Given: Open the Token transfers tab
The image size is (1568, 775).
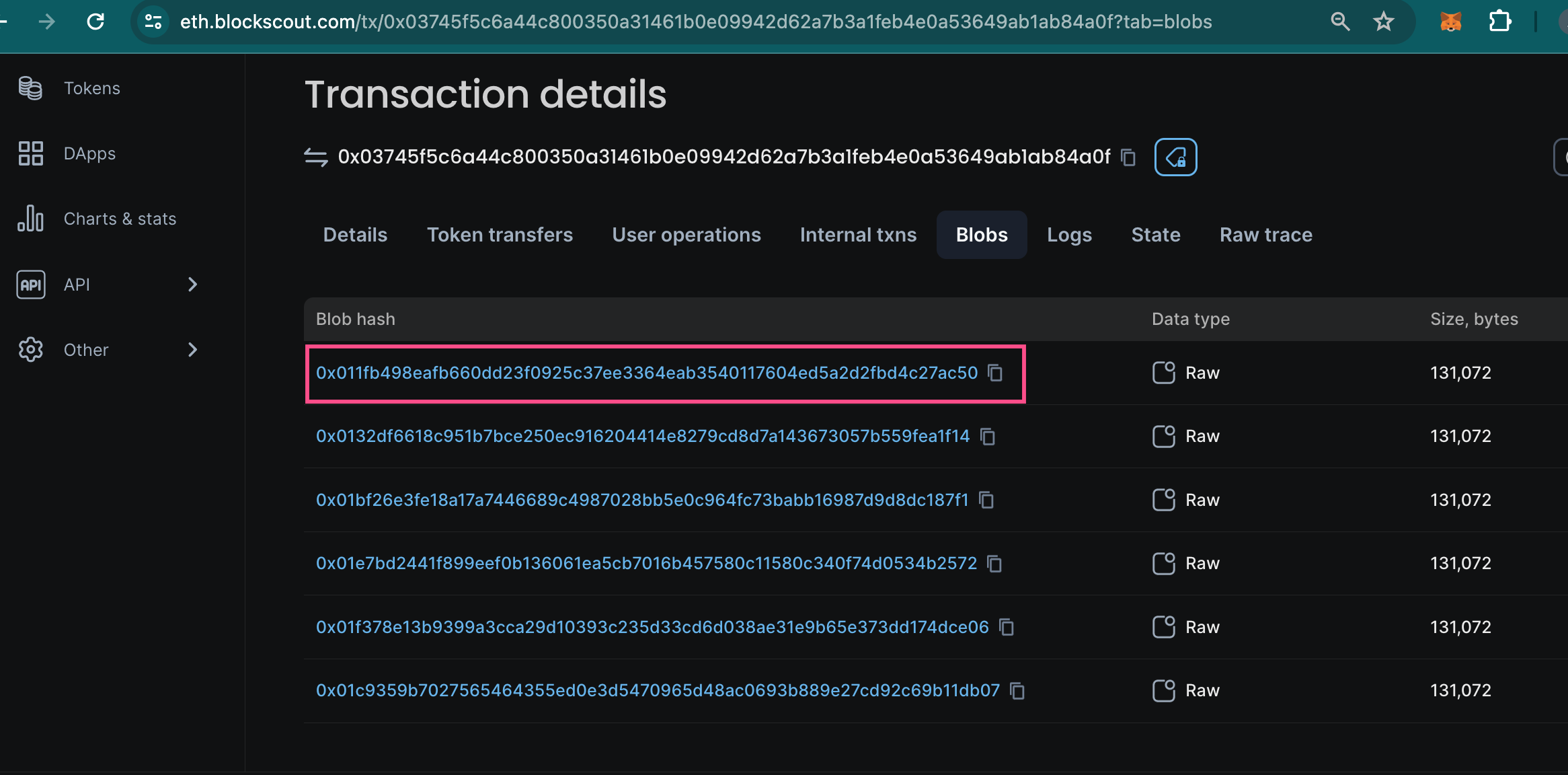Looking at the screenshot, I should point(500,235).
